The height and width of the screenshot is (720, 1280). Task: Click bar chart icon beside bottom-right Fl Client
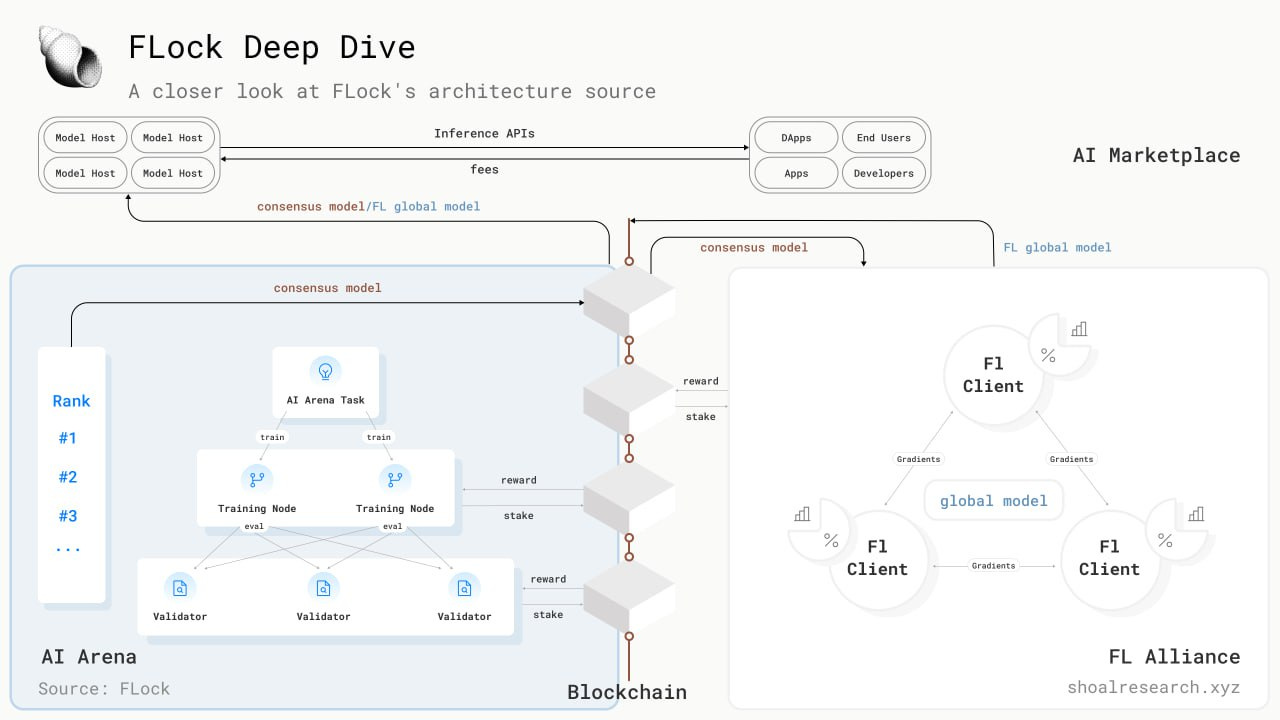1195,514
